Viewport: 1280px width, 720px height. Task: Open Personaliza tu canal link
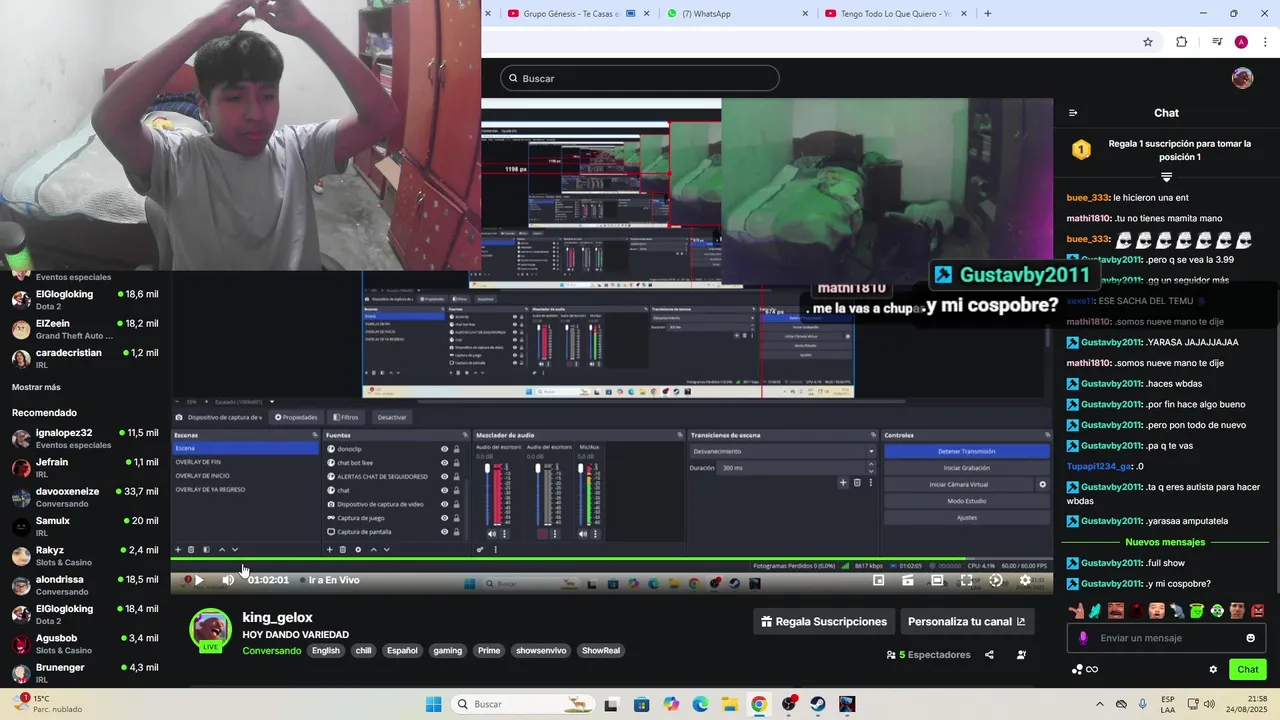(x=966, y=622)
